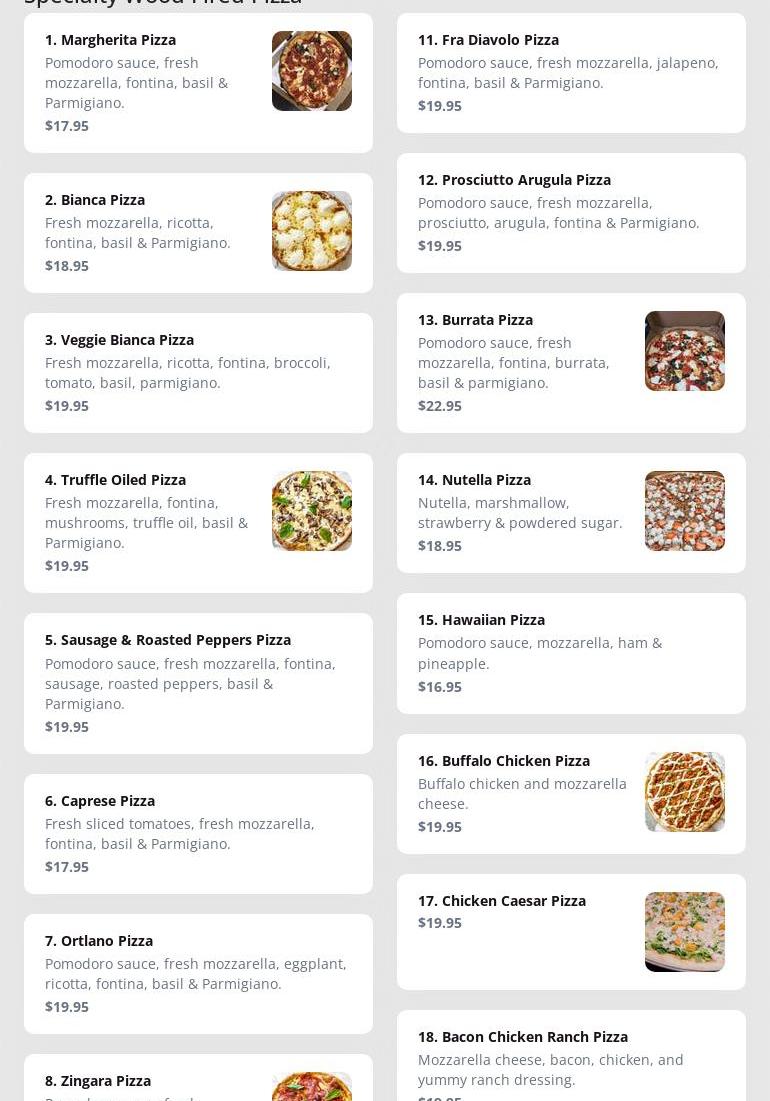This screenshot has height=1101, width=770.
Task: Click the Chicken Caesar Pizza photo
Action: (684, 932)
